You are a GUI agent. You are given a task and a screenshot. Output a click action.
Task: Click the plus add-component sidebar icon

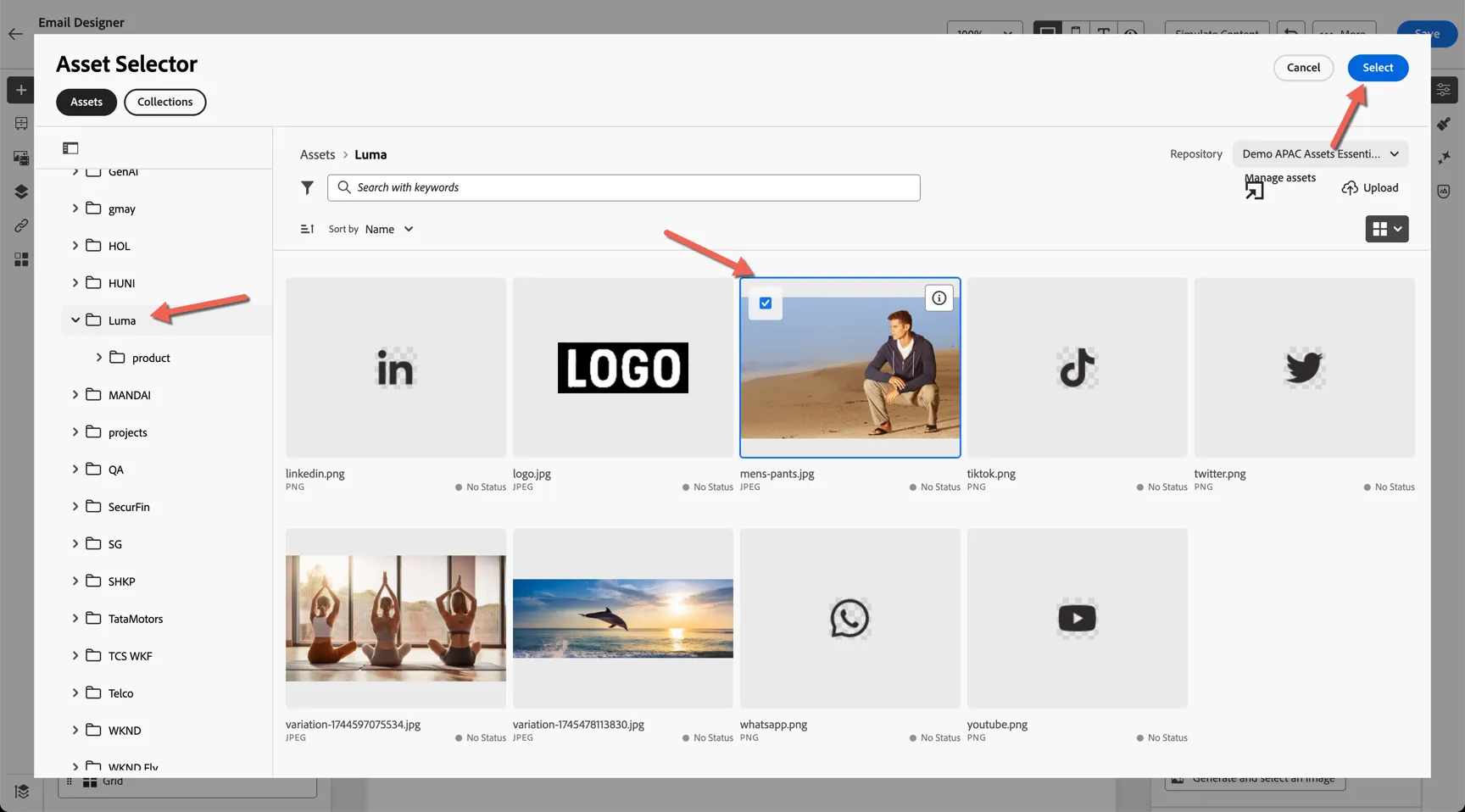point(21,90)
